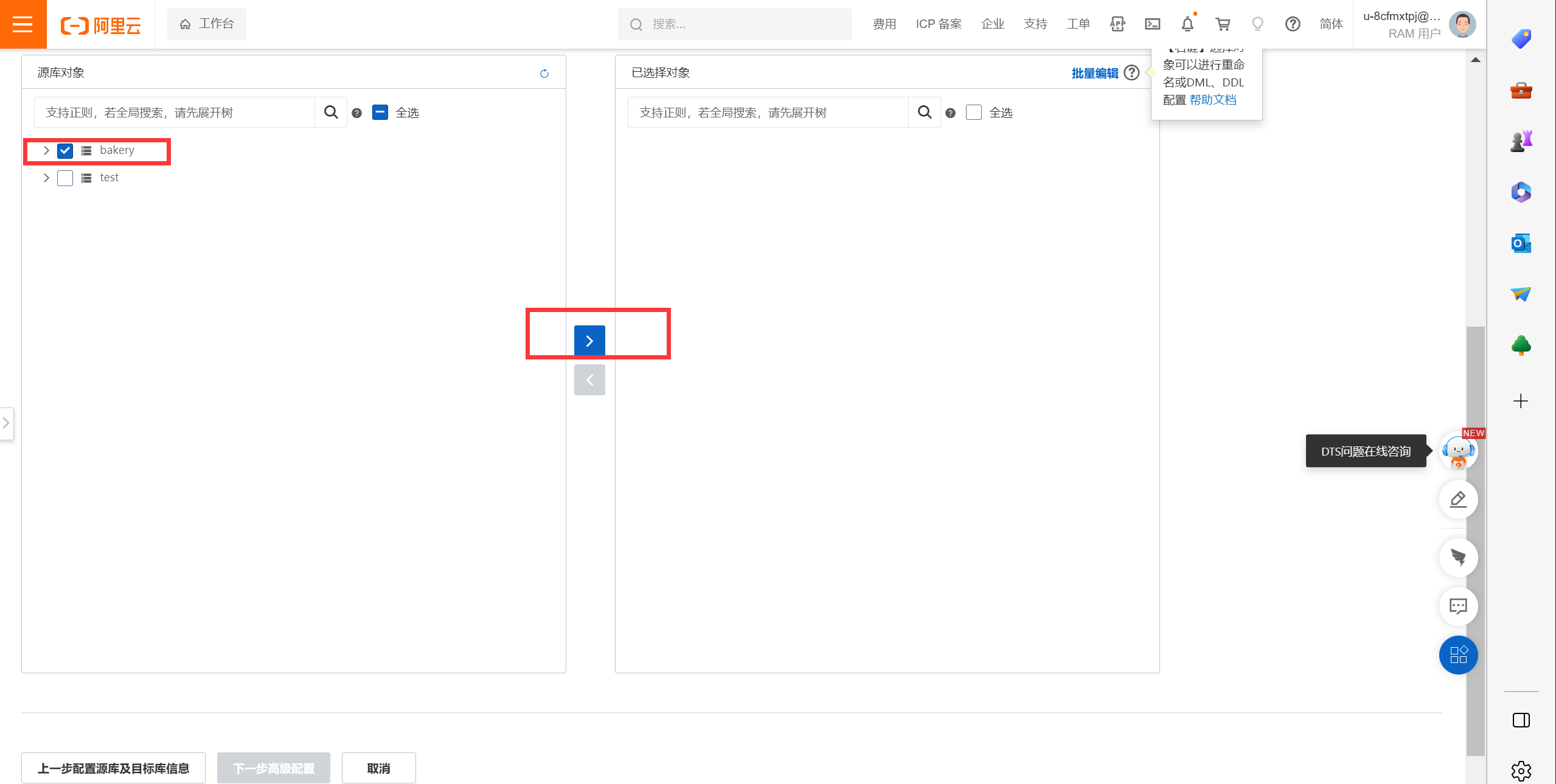The width and height of the screenshot is (1556, 784).
Task: Expand the bakery database node
Action: pos(46,150)
